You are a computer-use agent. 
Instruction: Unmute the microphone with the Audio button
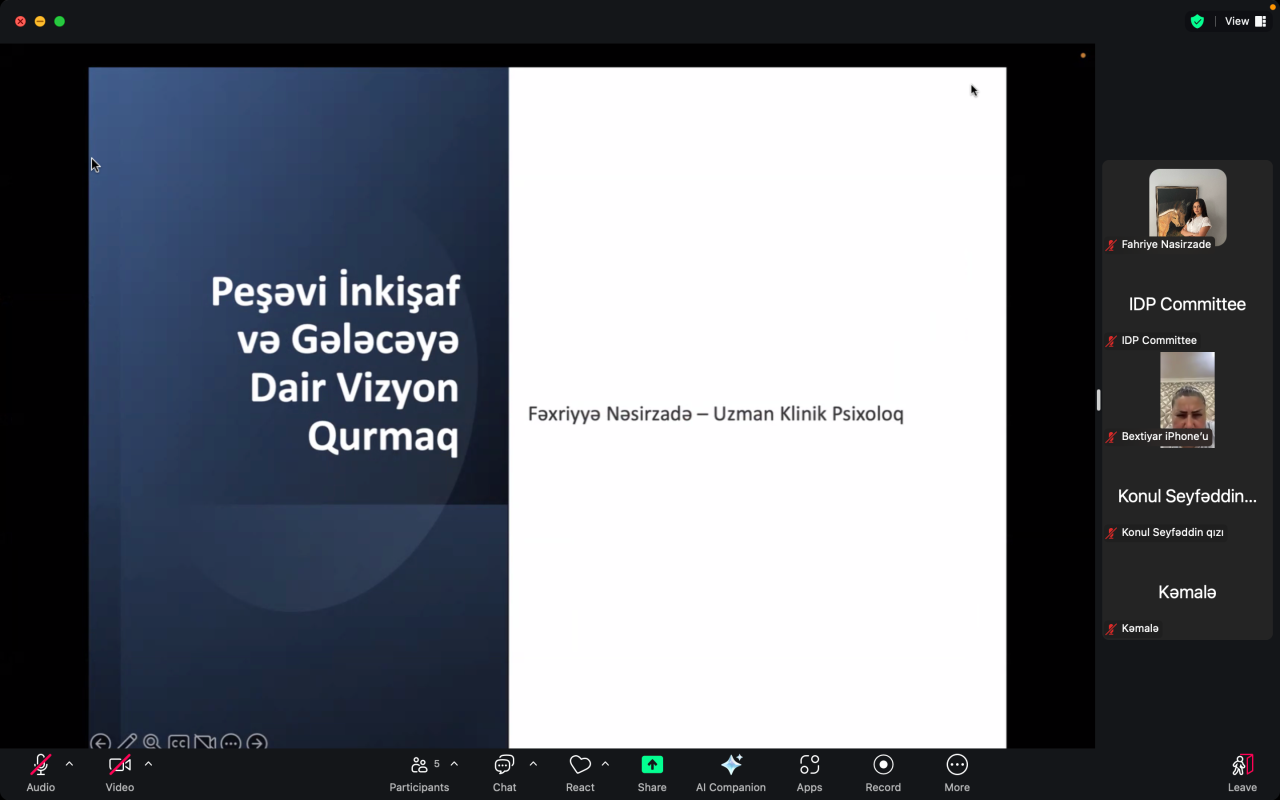pos(41,772)
